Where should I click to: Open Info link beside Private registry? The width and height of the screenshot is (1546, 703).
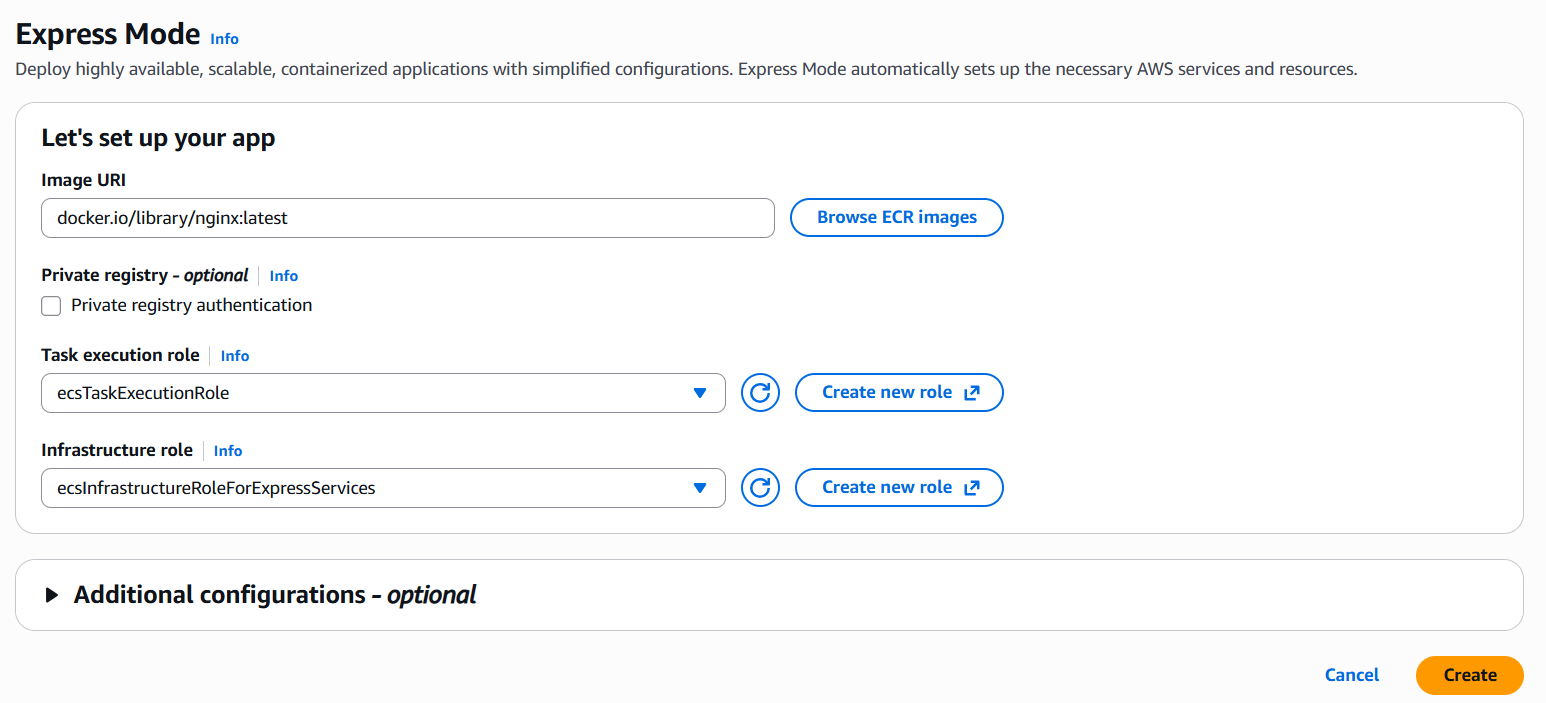(x=284, y=276)
